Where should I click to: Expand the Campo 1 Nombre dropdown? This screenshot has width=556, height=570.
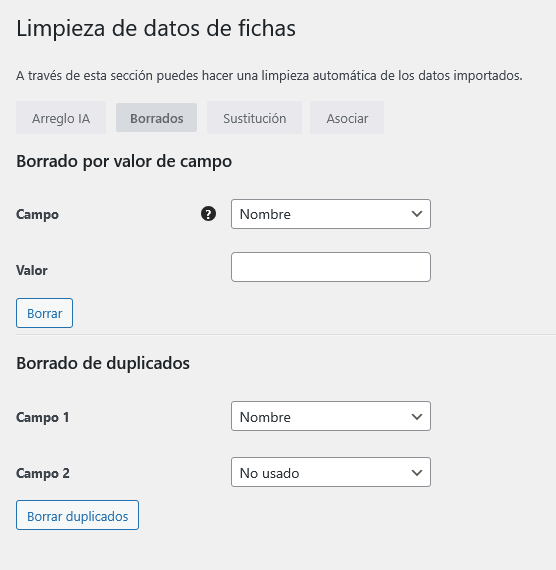pos(331,416)
